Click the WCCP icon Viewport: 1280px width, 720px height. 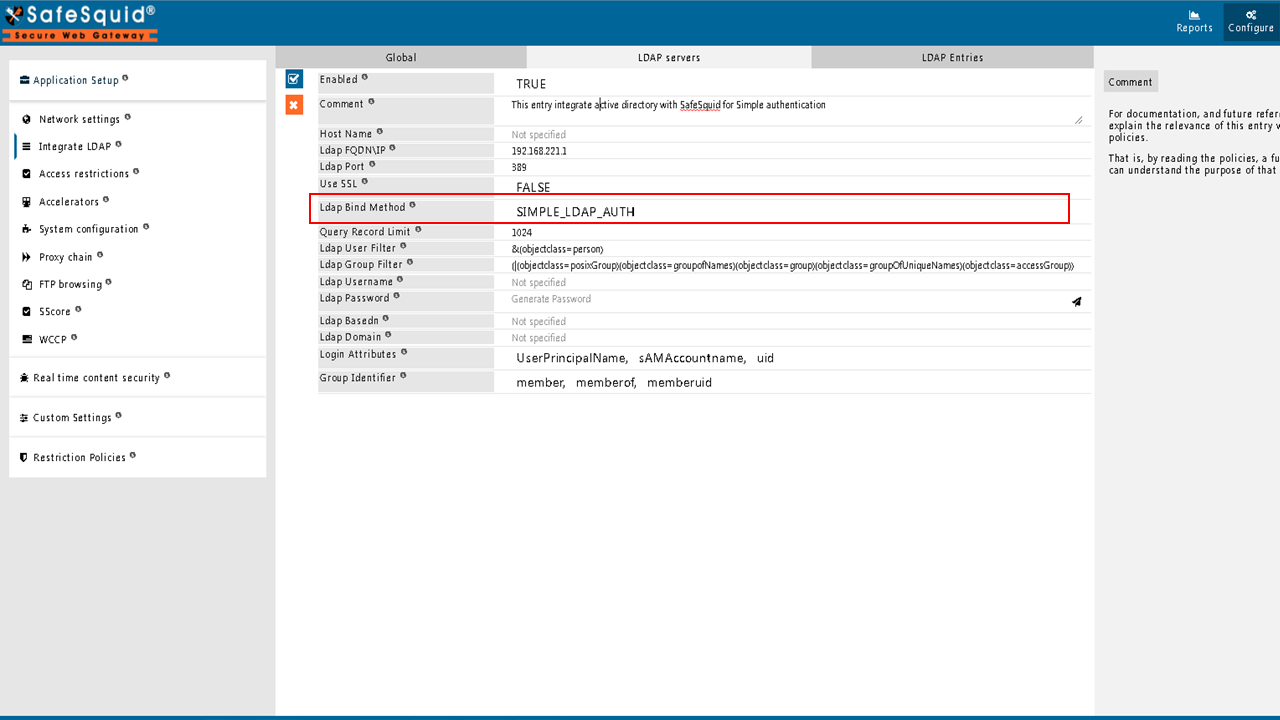27,340
